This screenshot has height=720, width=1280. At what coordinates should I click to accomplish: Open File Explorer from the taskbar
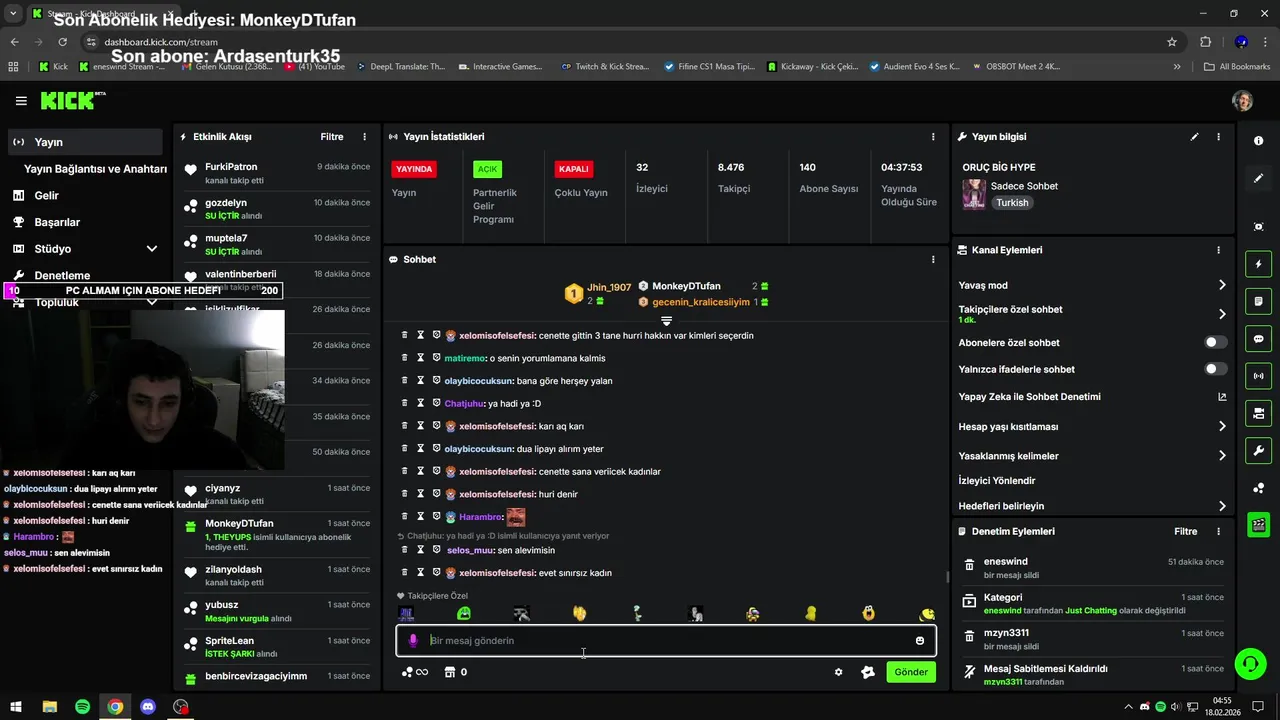[49, 707]
